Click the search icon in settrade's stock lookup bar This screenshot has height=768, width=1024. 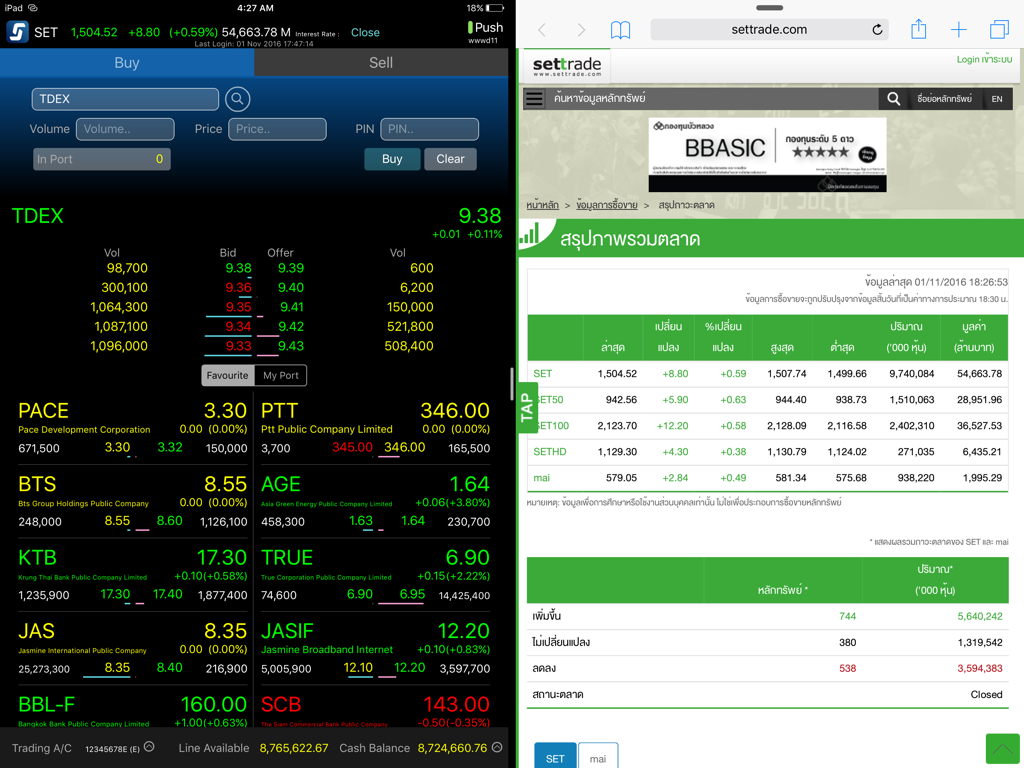[893, 99]
